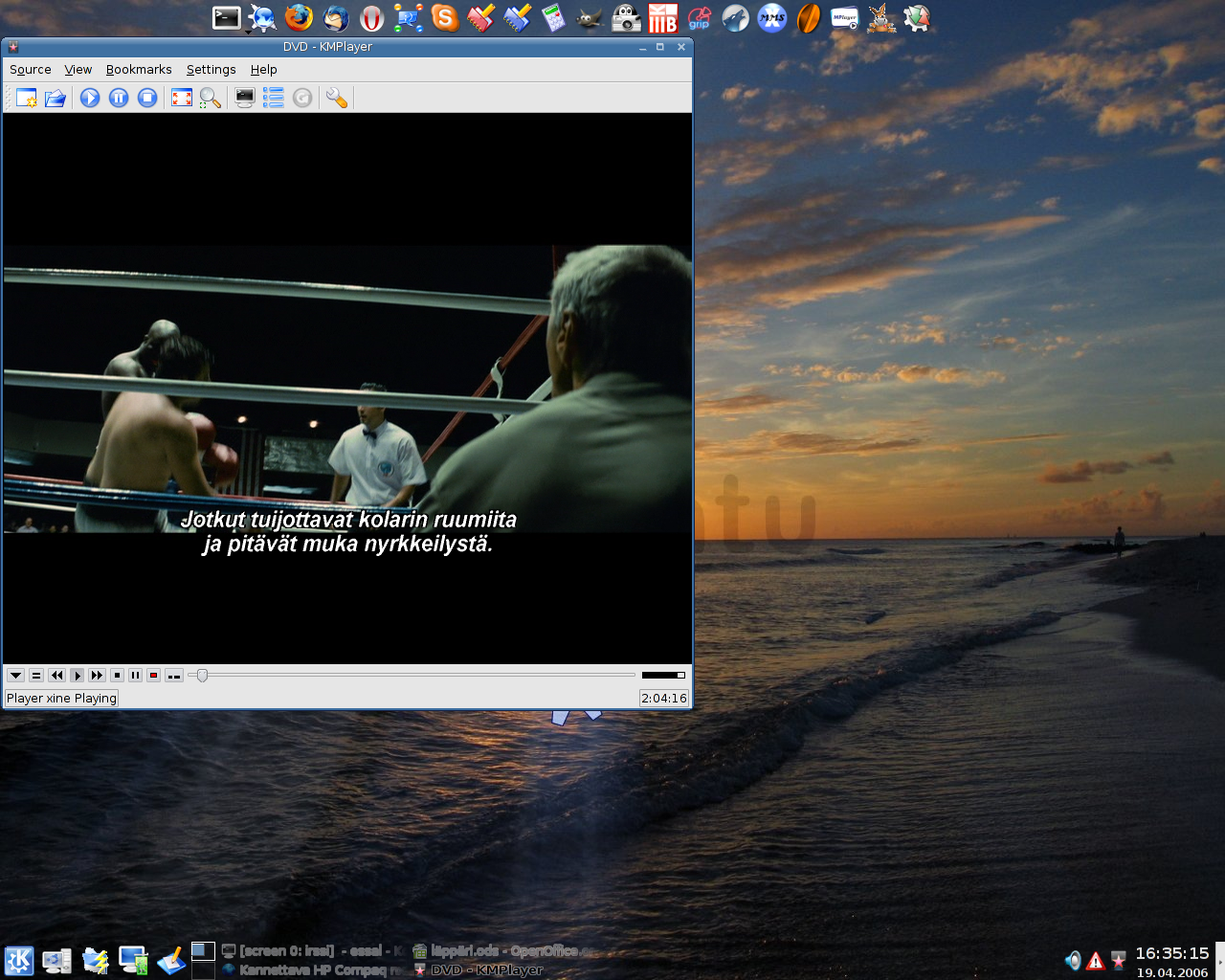Open the Source menu
This screenshot has width=1225, height=980.
coord(31,70)
